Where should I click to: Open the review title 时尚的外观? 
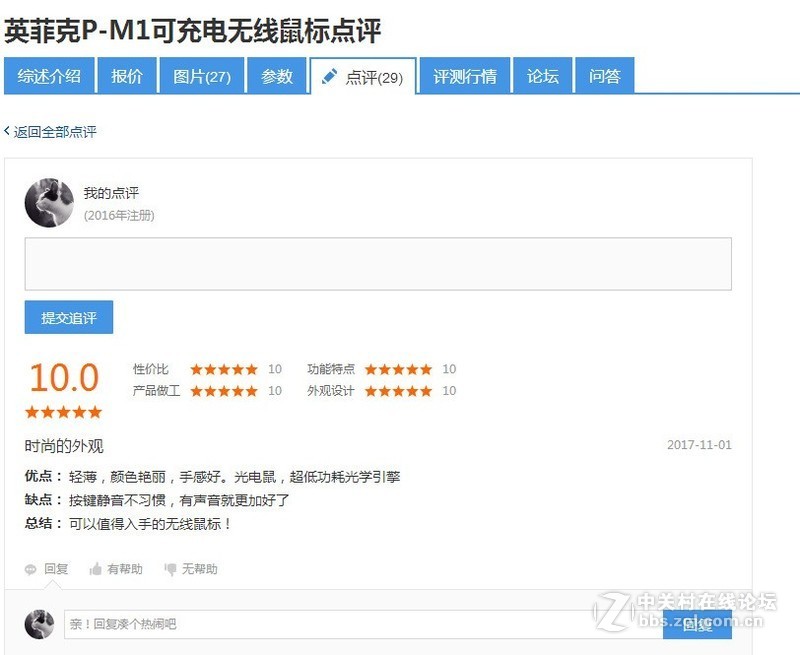click(64, 446)
